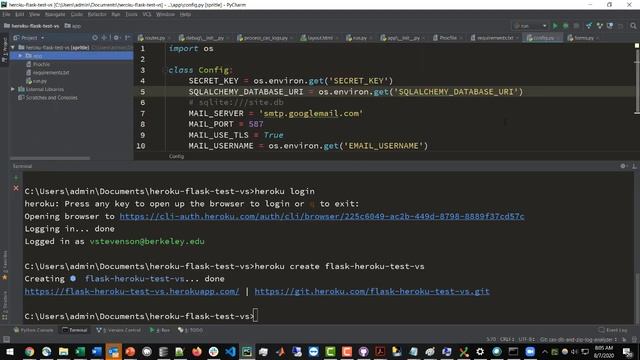The width and height of the screenshot is (640, 360).
Task: Click the collapse-all icon in Project panel
Action: [x=104, y=38]
